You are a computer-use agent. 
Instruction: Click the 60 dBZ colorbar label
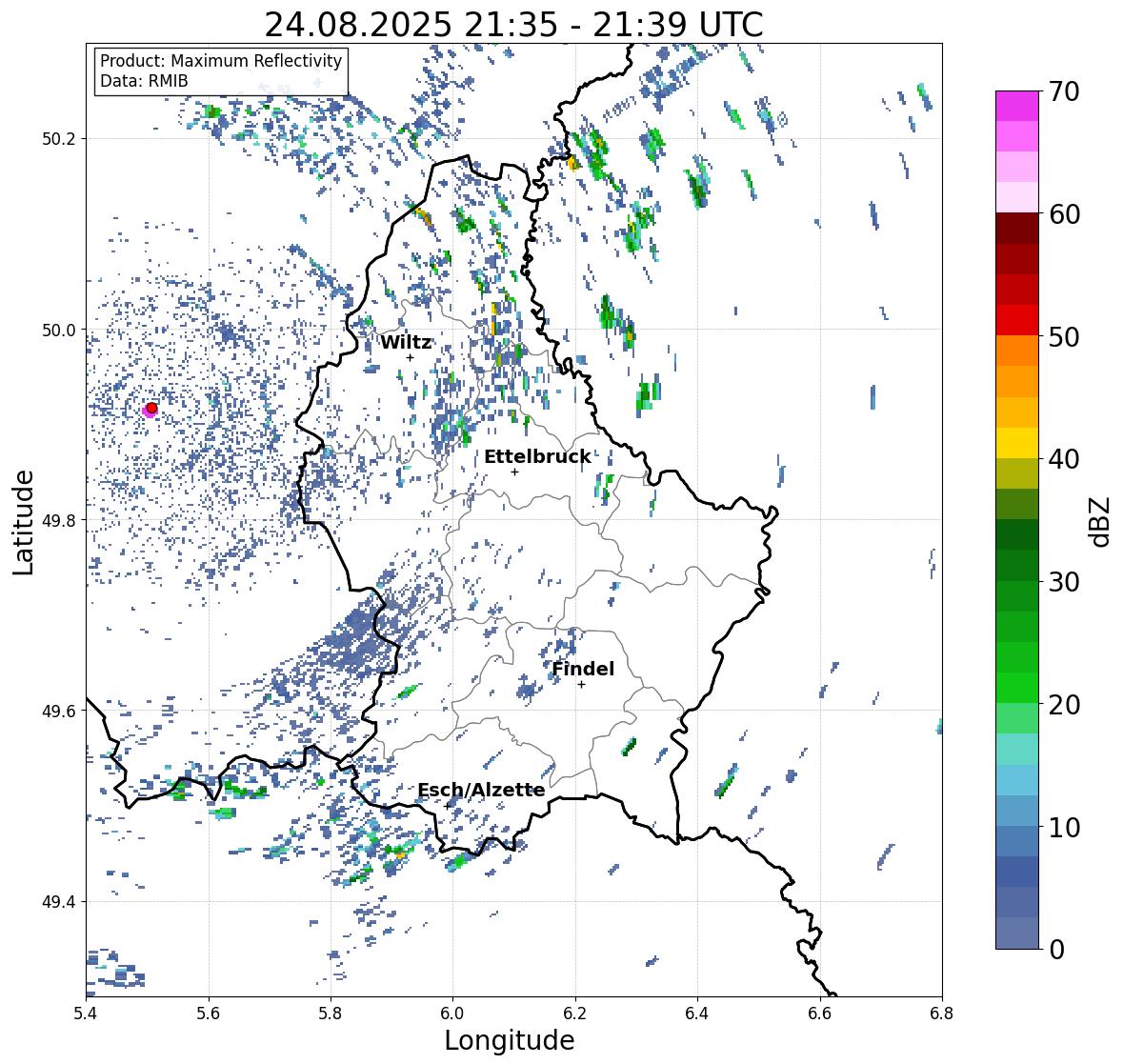pos(1064,214)
